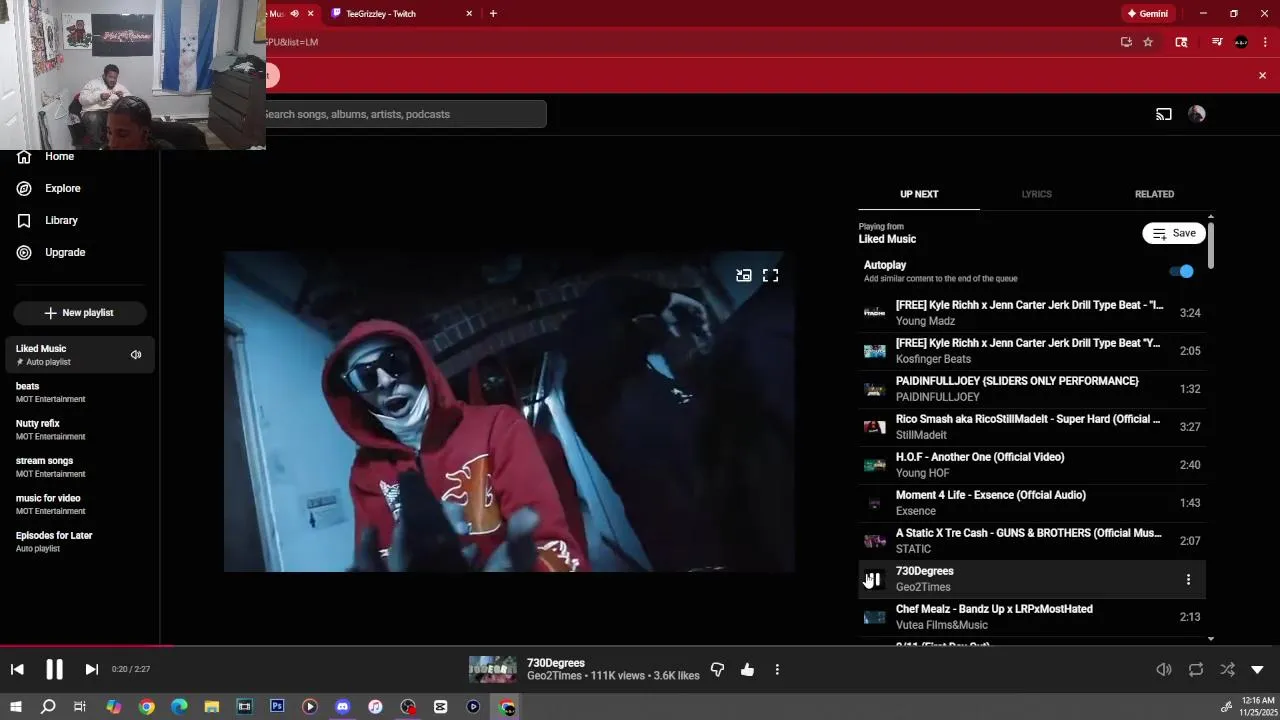Open Windows taskbar search
The height and width of the screenshot is (720, 1280).
point(48,707)
